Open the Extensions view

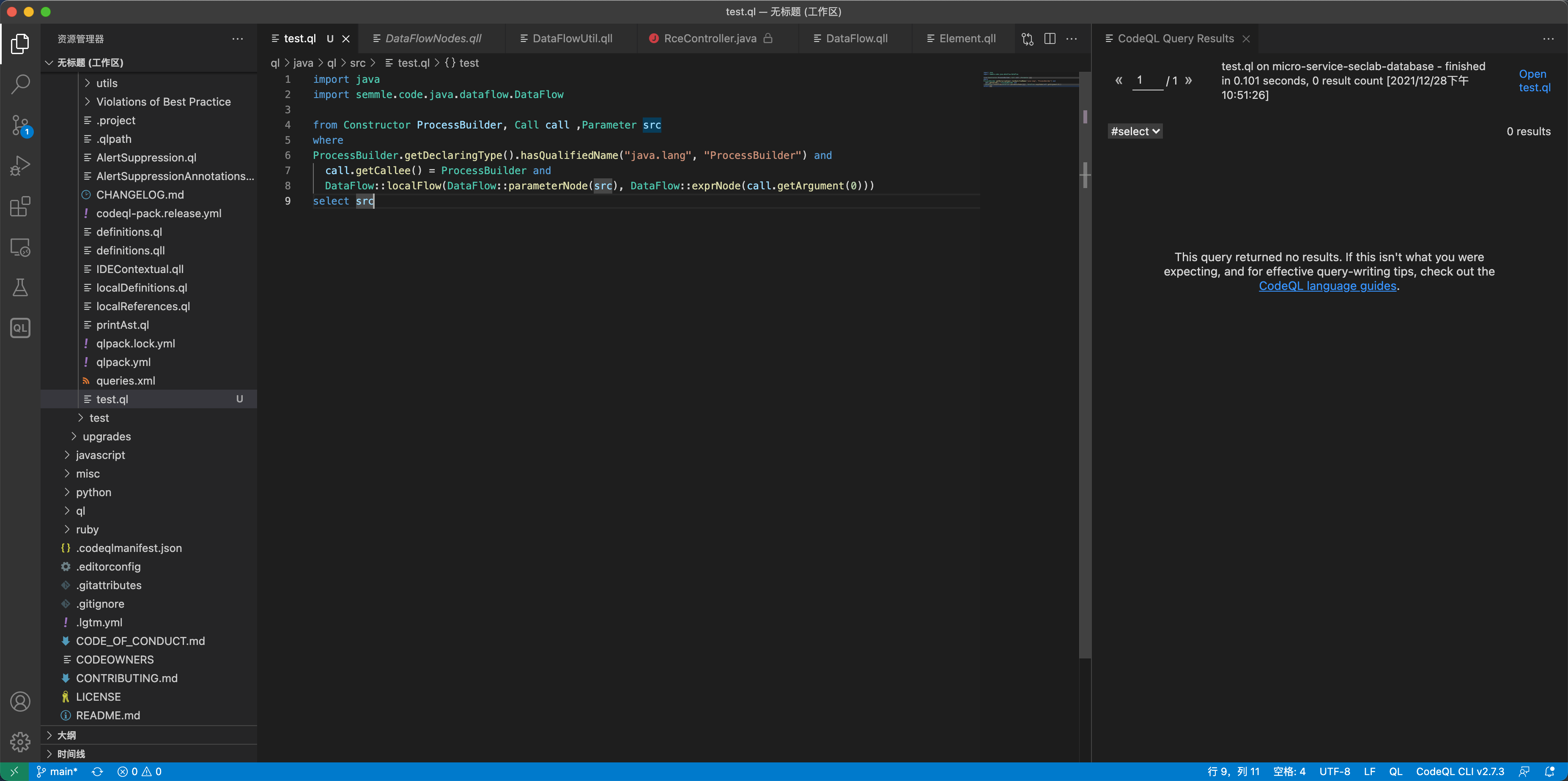point(20,206)
